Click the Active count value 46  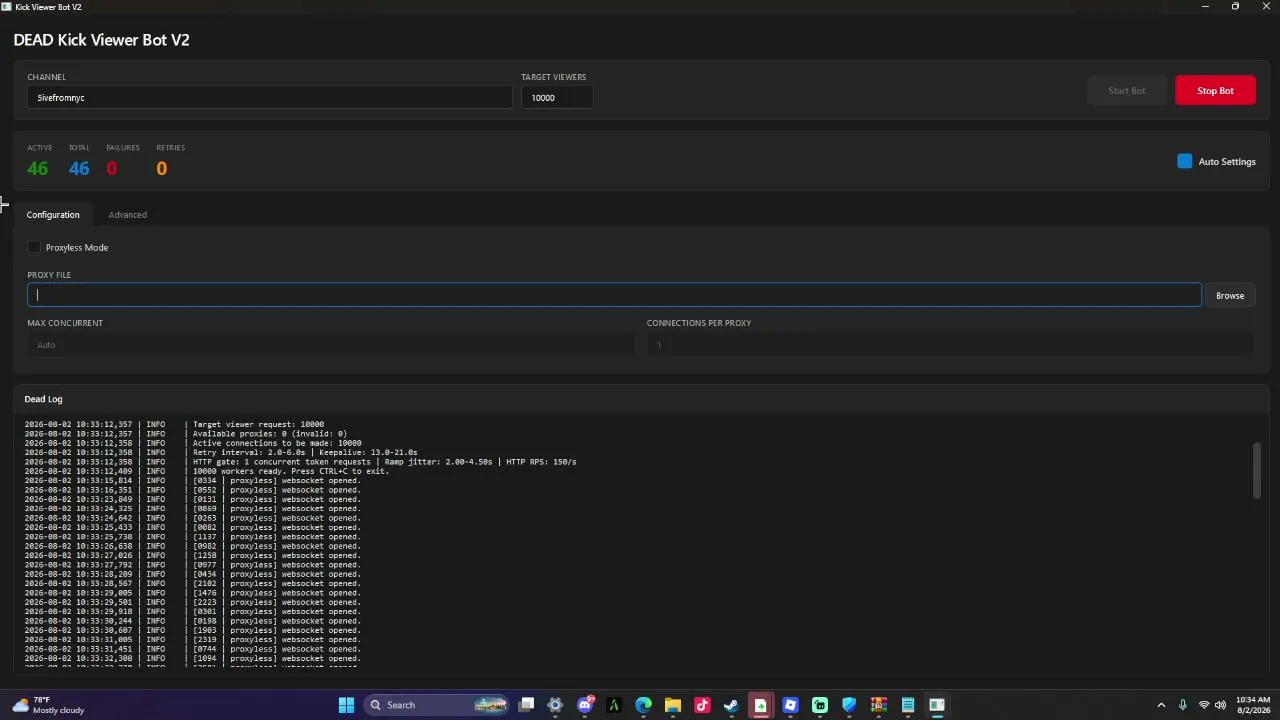(38, 168)
